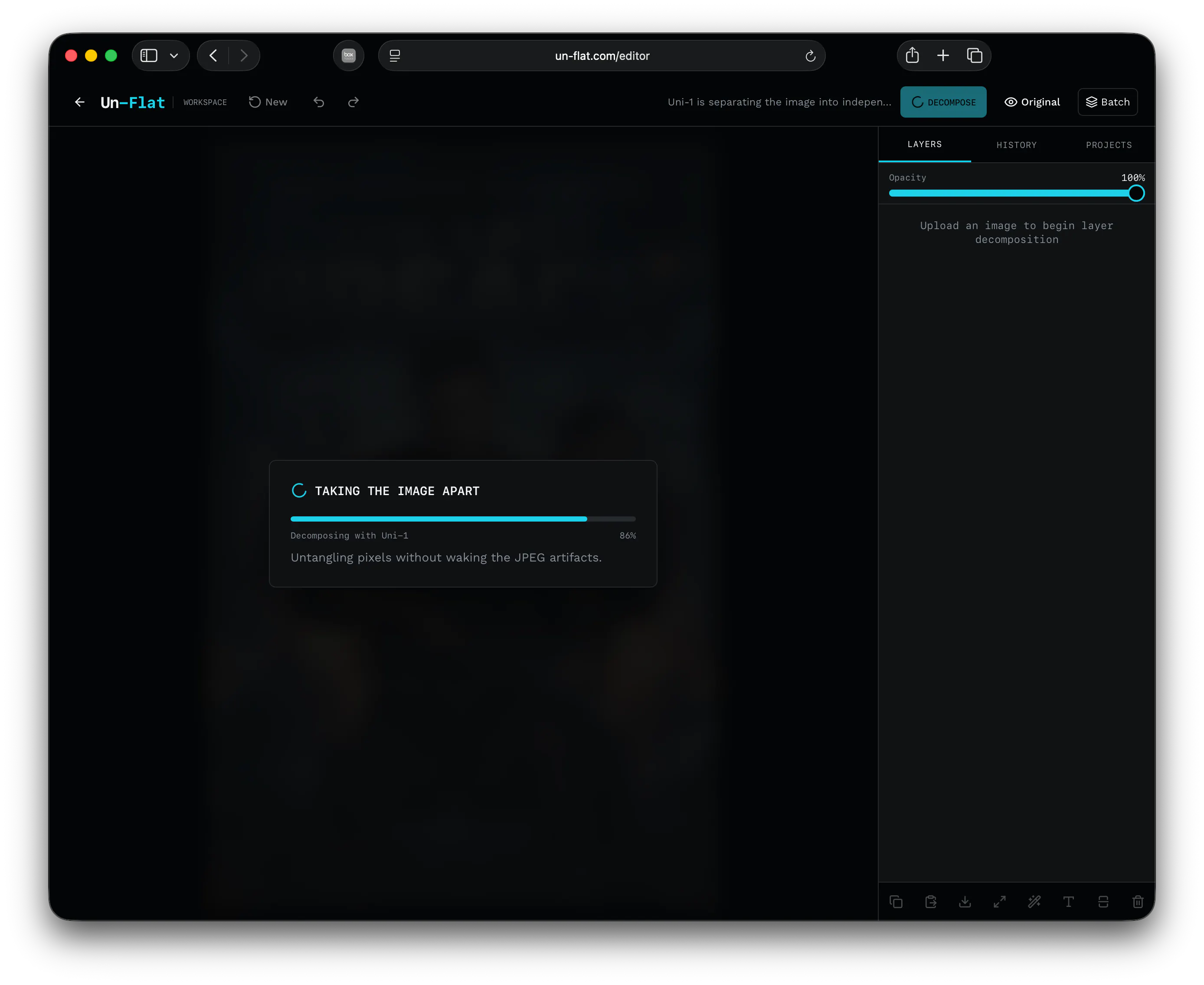The width and height of the screenshot is (1204, 985).
Task: Select the text tool icon
Action: tap(1068, 902)
